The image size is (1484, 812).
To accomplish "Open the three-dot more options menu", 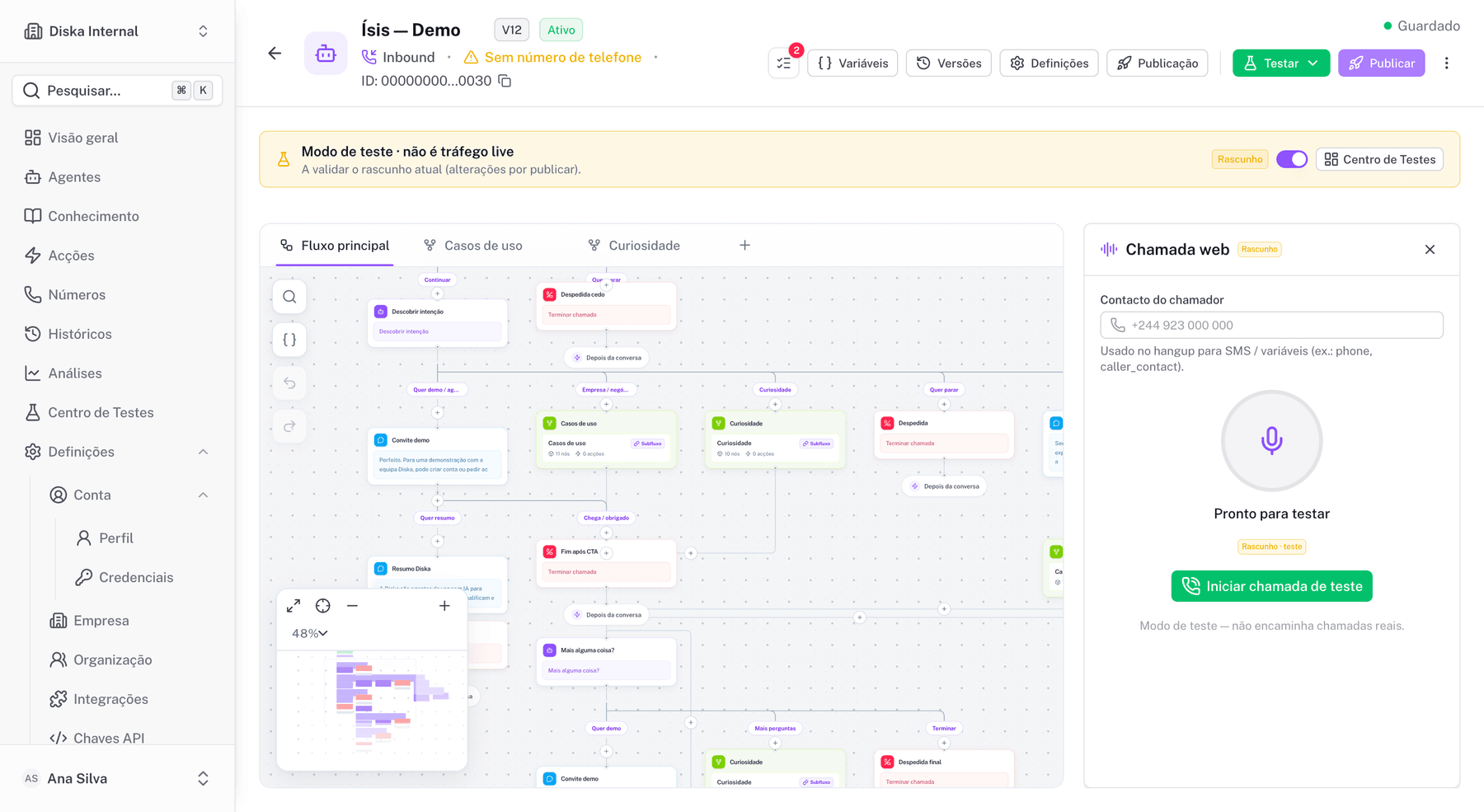I will [x=1446, y=63].
